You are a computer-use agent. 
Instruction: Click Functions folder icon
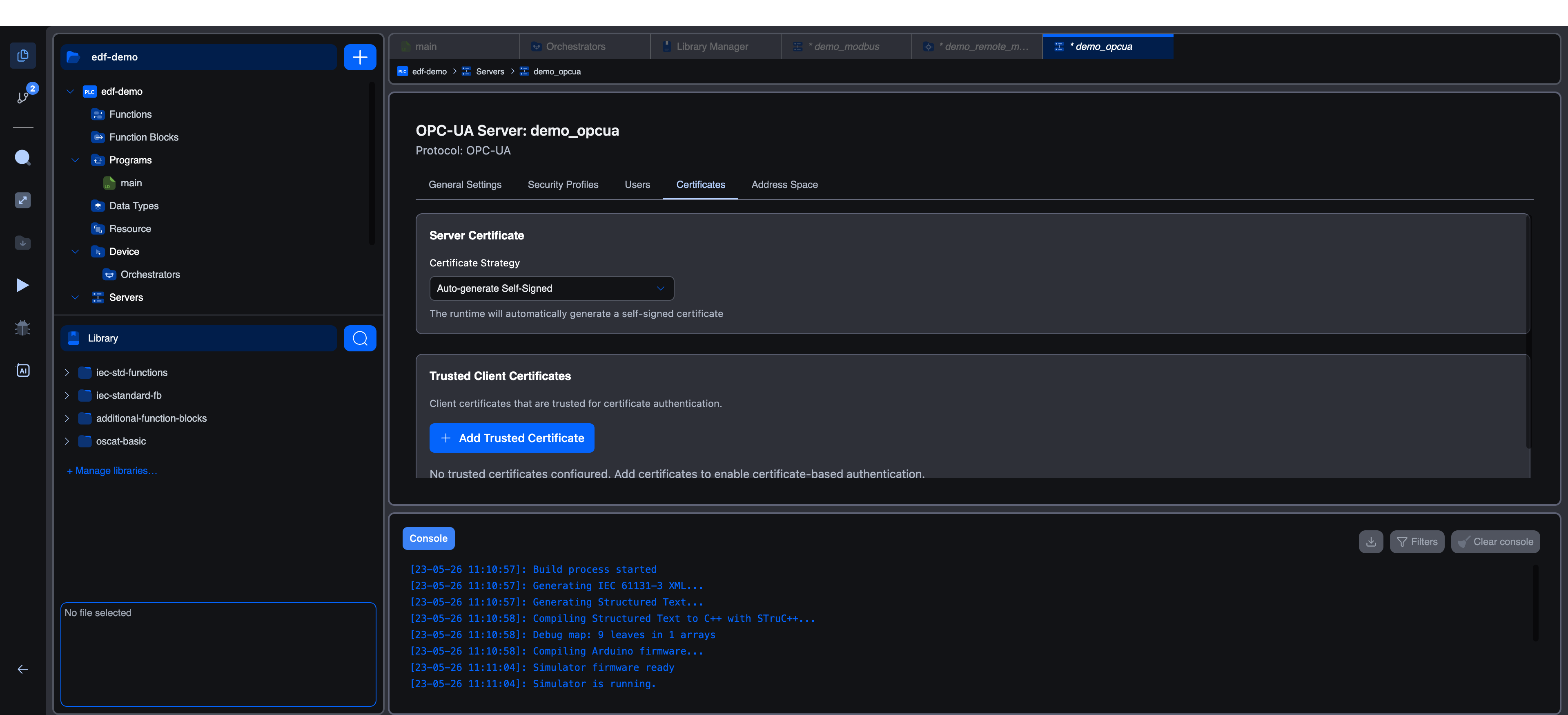click(98, 114)
